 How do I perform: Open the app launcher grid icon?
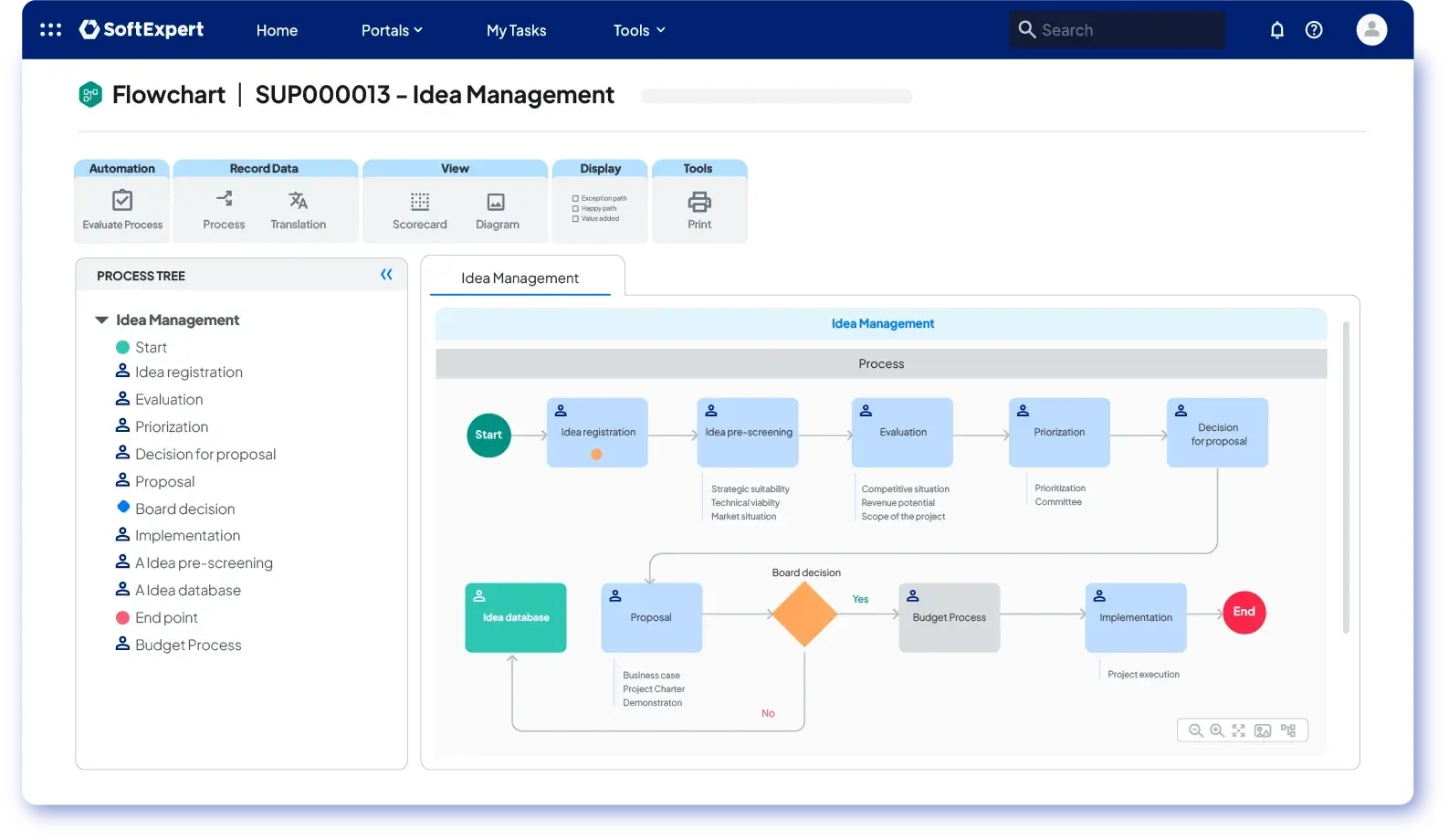(x=51, y=30)
